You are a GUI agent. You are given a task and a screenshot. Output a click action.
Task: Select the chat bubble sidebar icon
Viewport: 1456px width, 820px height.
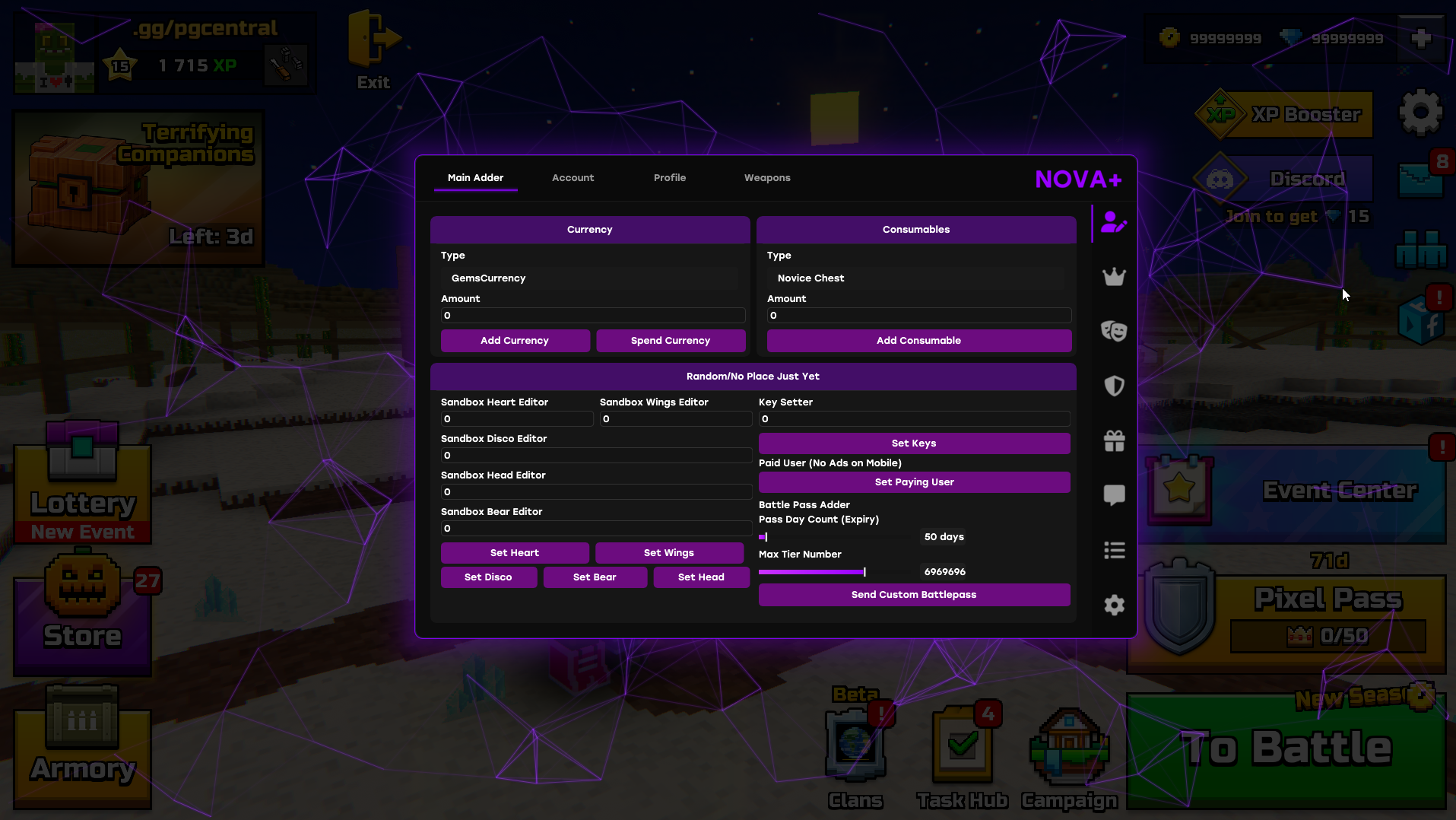(x=1113, y=495)
